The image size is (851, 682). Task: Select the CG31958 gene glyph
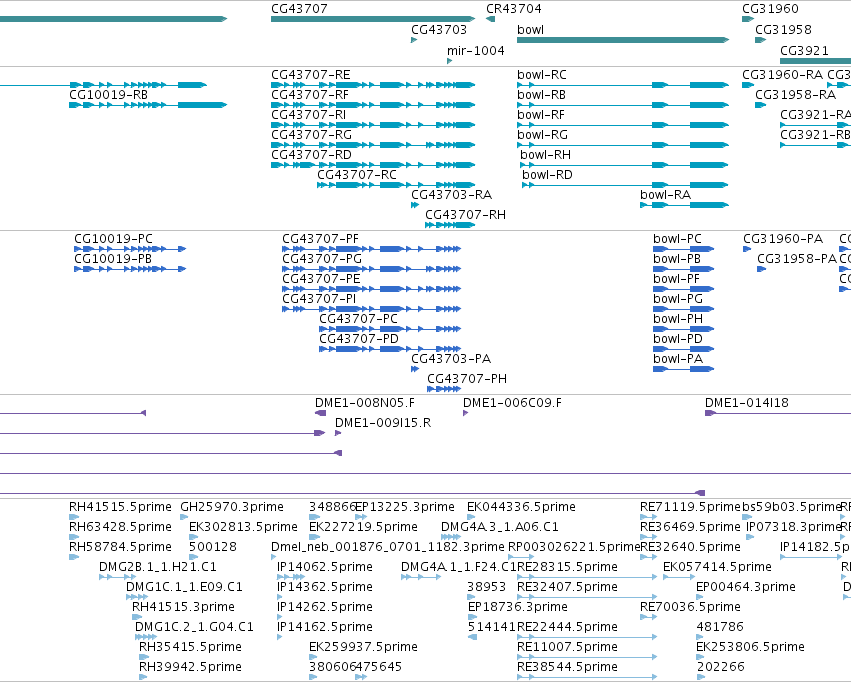click(760, 40)
